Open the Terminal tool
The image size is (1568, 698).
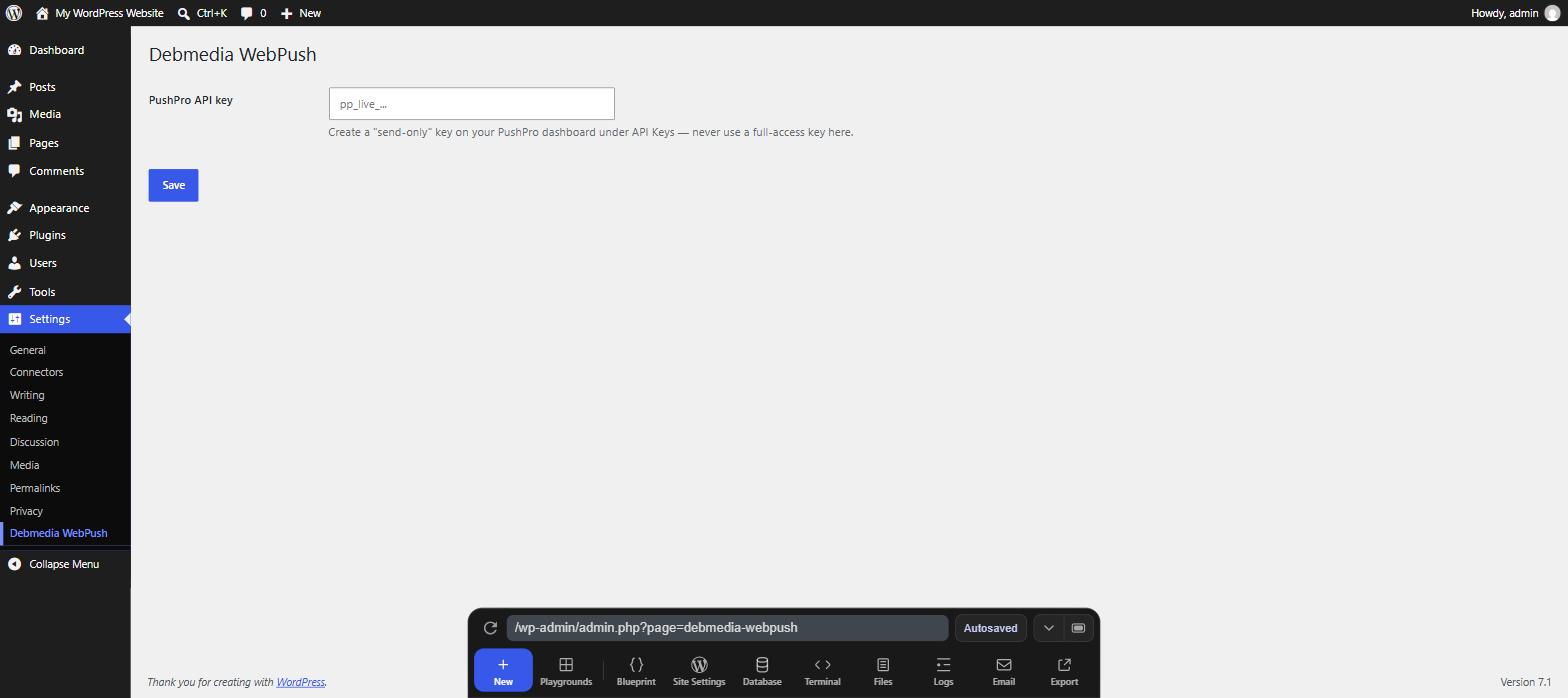pos(822,671)
